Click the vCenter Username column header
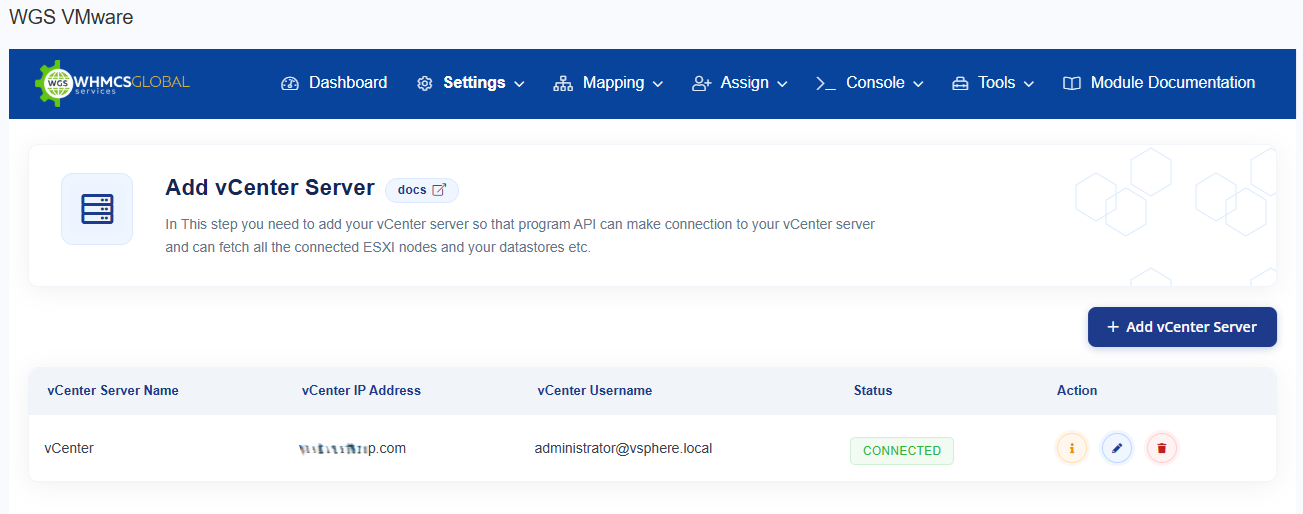The height and width of the screenshot is (514, 1303). [x=595, y=391]
